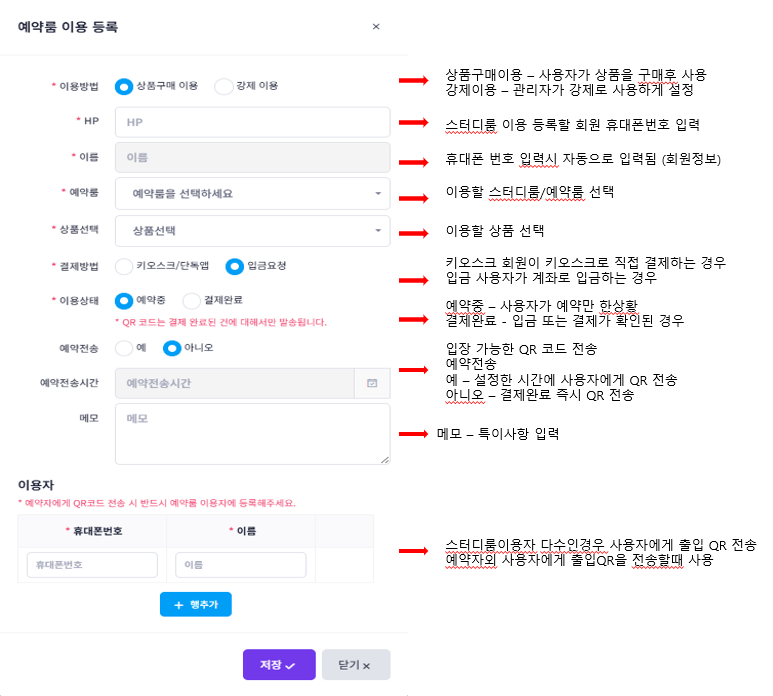Click the 저장 save button
Screen dimensions: 773x696
tap(279, 665)
